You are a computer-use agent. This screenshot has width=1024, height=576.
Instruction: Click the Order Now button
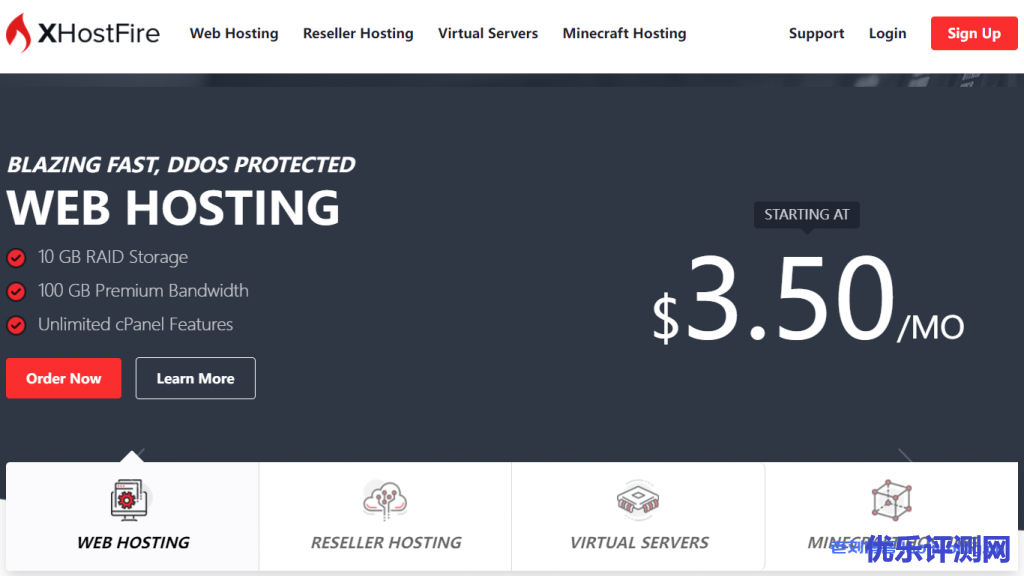tap(63, 378)
